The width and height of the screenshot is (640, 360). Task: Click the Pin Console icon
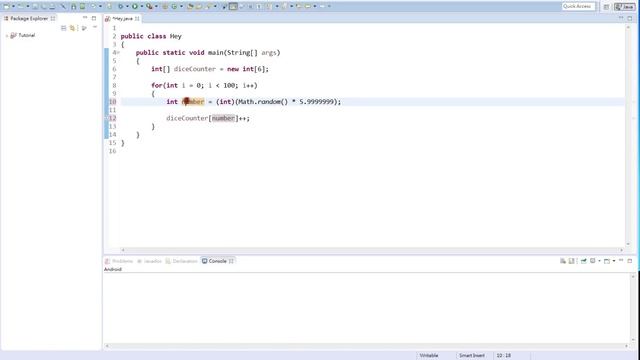coord(584,261)
